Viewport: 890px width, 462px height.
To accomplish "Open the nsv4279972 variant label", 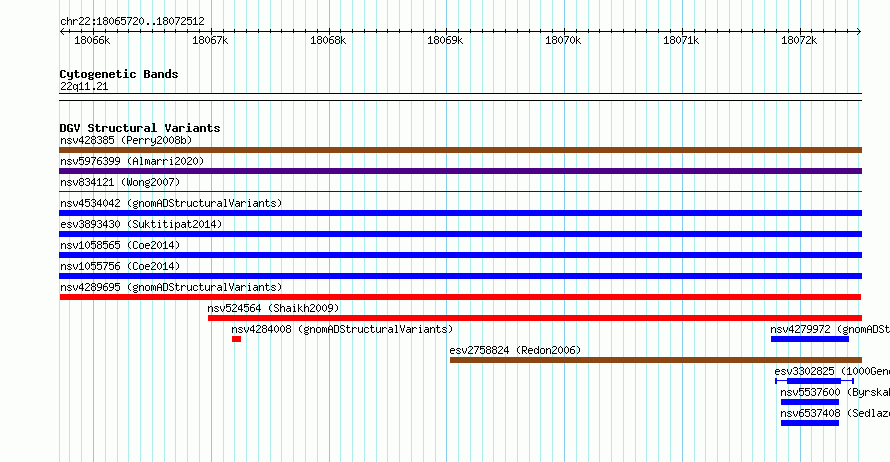I will pos(830,329).
